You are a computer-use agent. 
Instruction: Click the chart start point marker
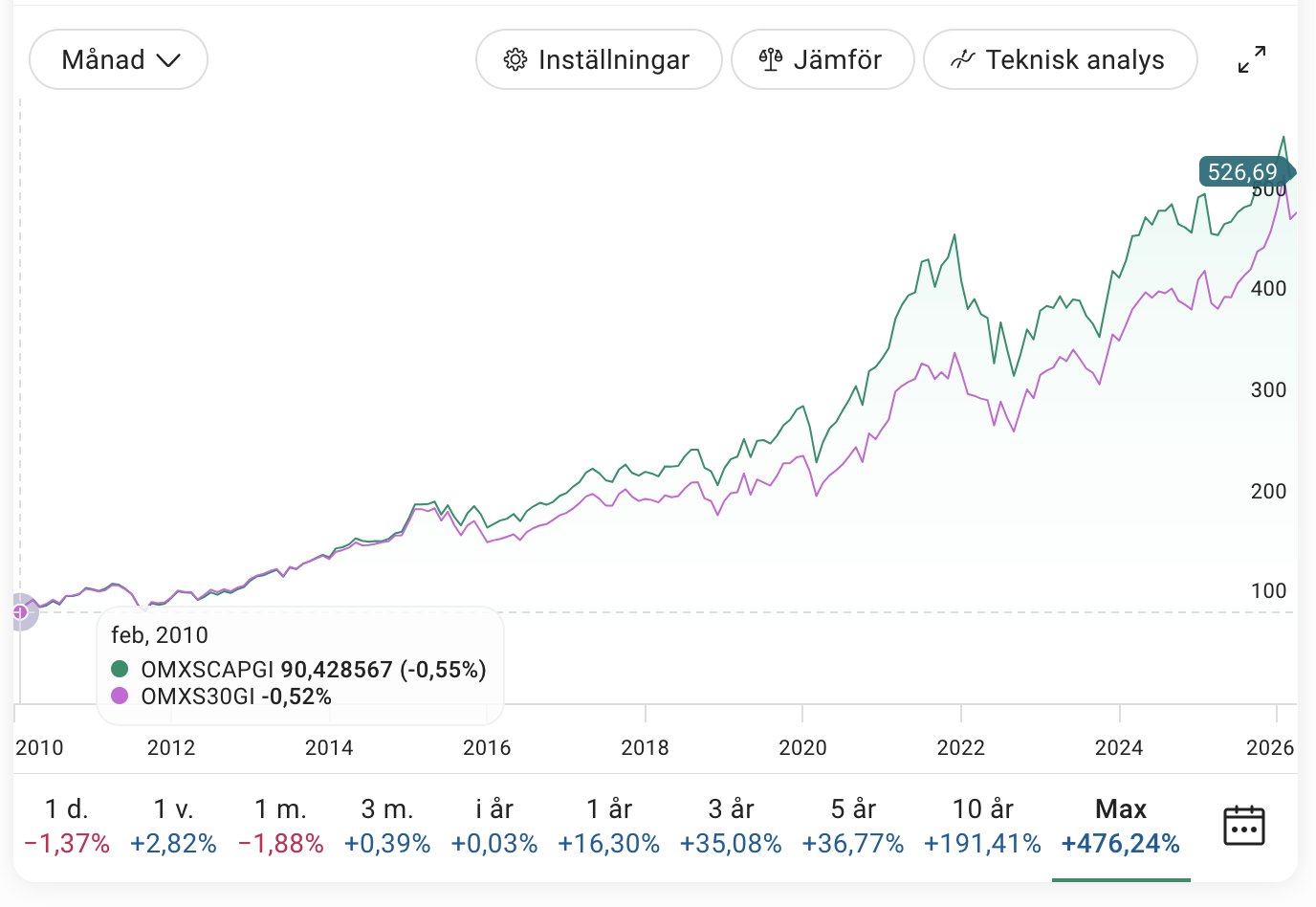point(20,611)
